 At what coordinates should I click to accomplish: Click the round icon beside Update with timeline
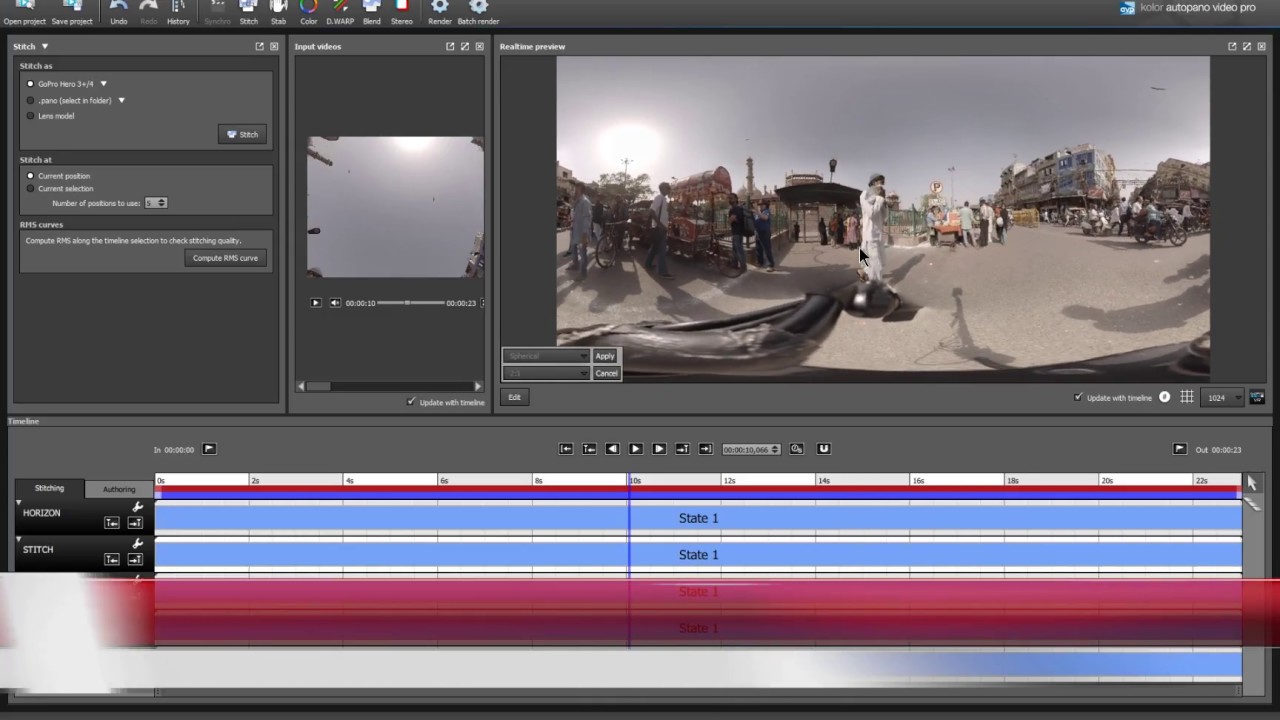tap(1165, 397)
